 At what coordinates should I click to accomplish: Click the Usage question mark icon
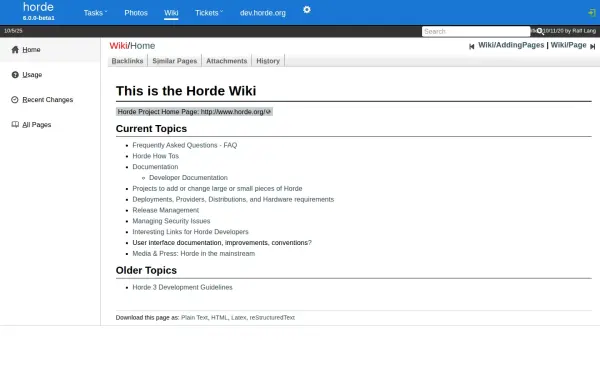(15, 75)
